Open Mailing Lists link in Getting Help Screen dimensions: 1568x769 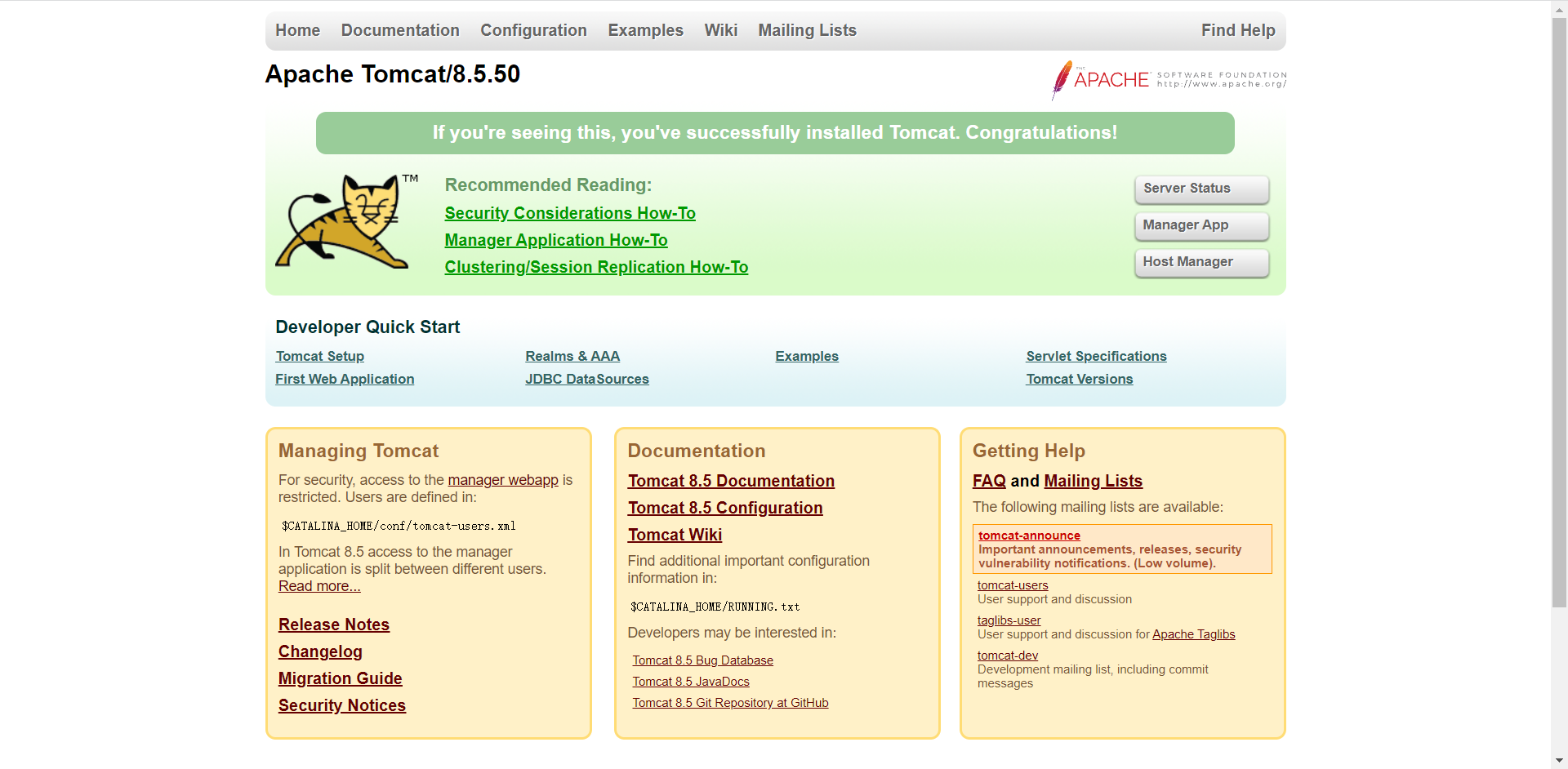(1093, 481)
